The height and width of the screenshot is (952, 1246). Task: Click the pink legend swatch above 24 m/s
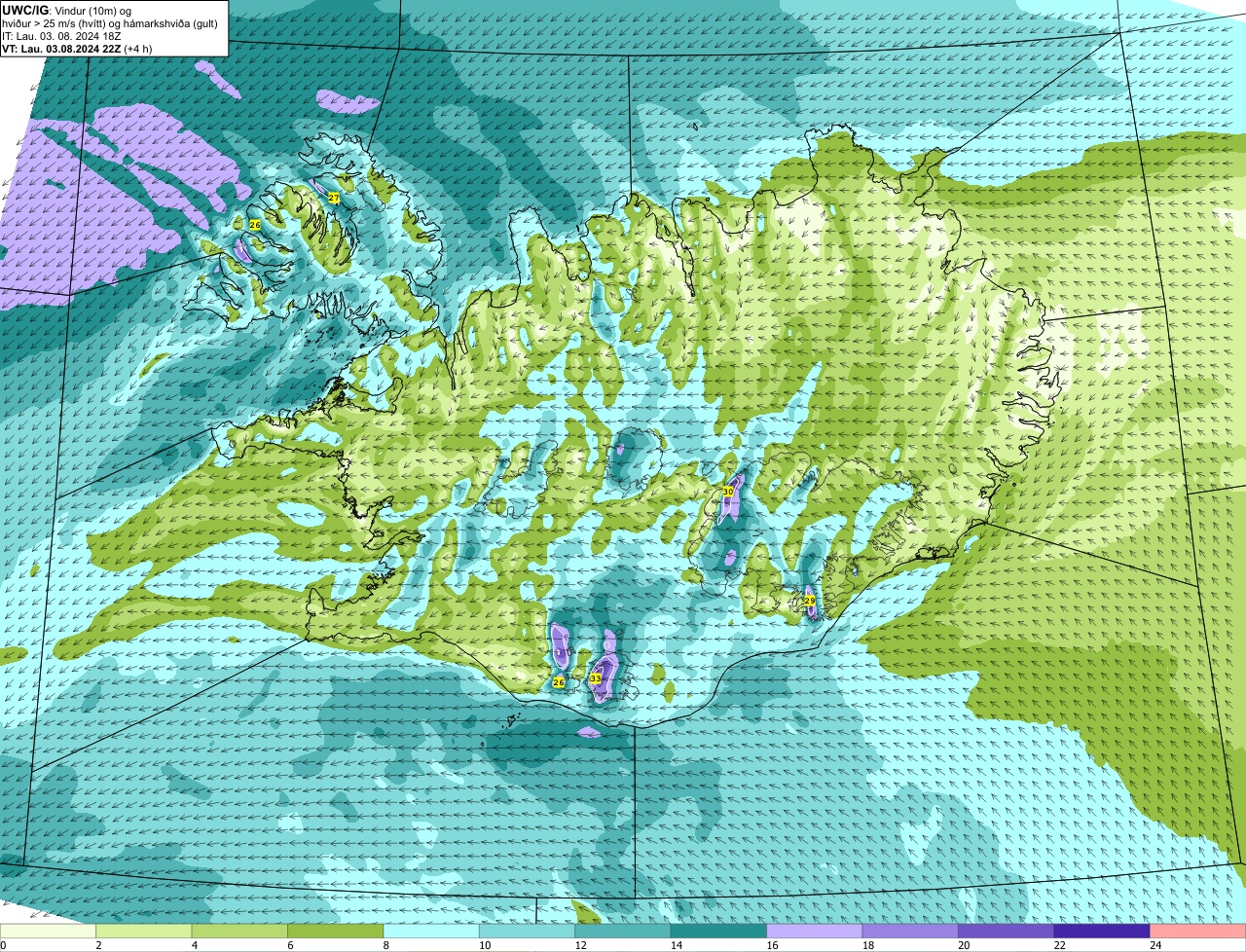(x=1198, y=932)
